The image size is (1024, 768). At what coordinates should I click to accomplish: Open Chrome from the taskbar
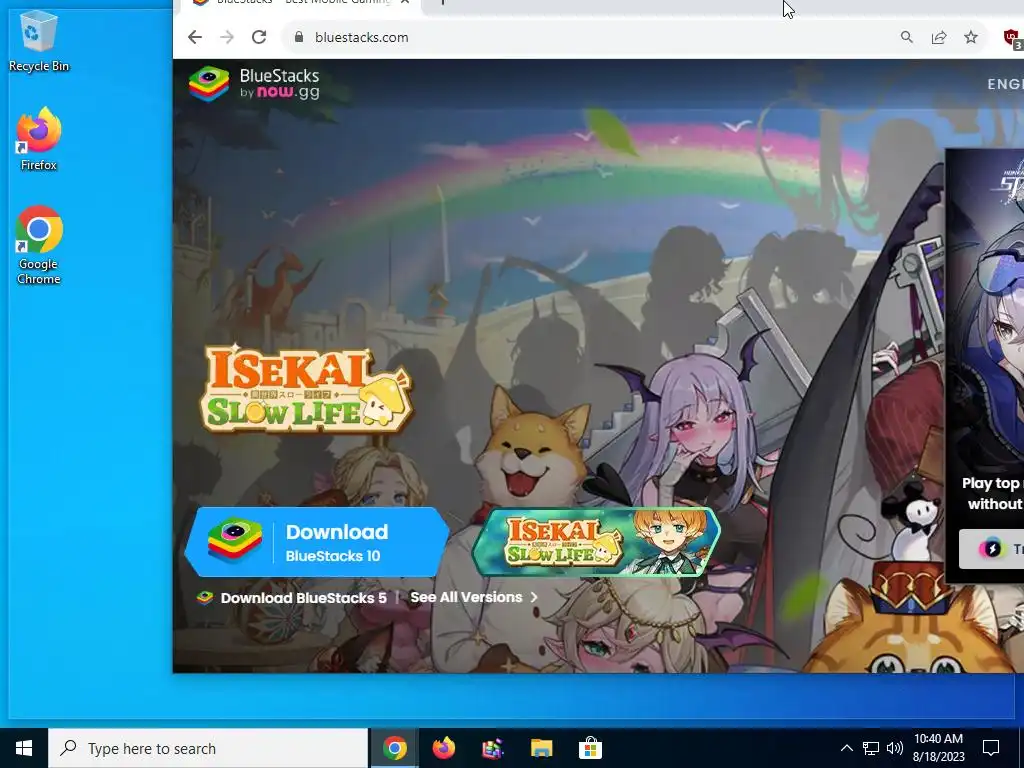tap(394, 748)
